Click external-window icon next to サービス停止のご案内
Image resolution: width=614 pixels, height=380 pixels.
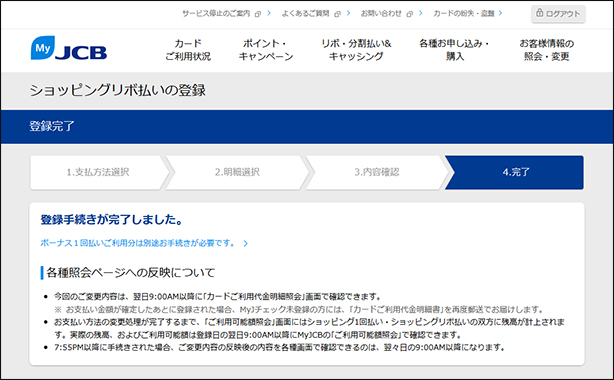tap(258, 14)
